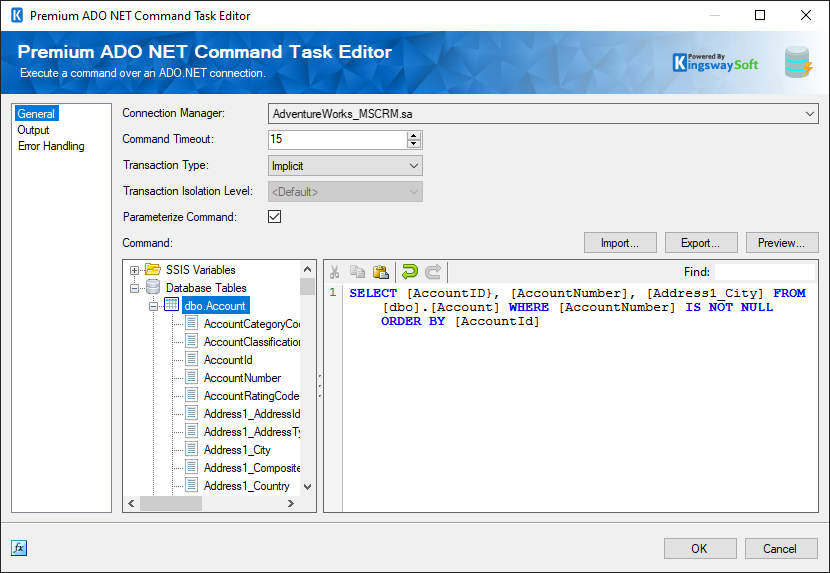This screenshot has height=573, width=830.
Task: Toggle the Parameterize Command checkbox
Action: (275, 217)
